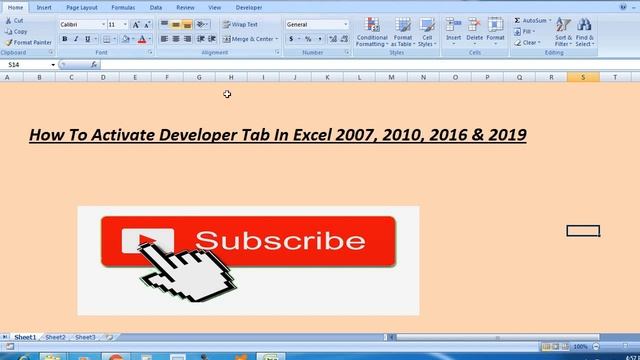Open Sort & Filter menu
Image resolution: width=640 pixels, height=360 pixels.
pos(563,32)
